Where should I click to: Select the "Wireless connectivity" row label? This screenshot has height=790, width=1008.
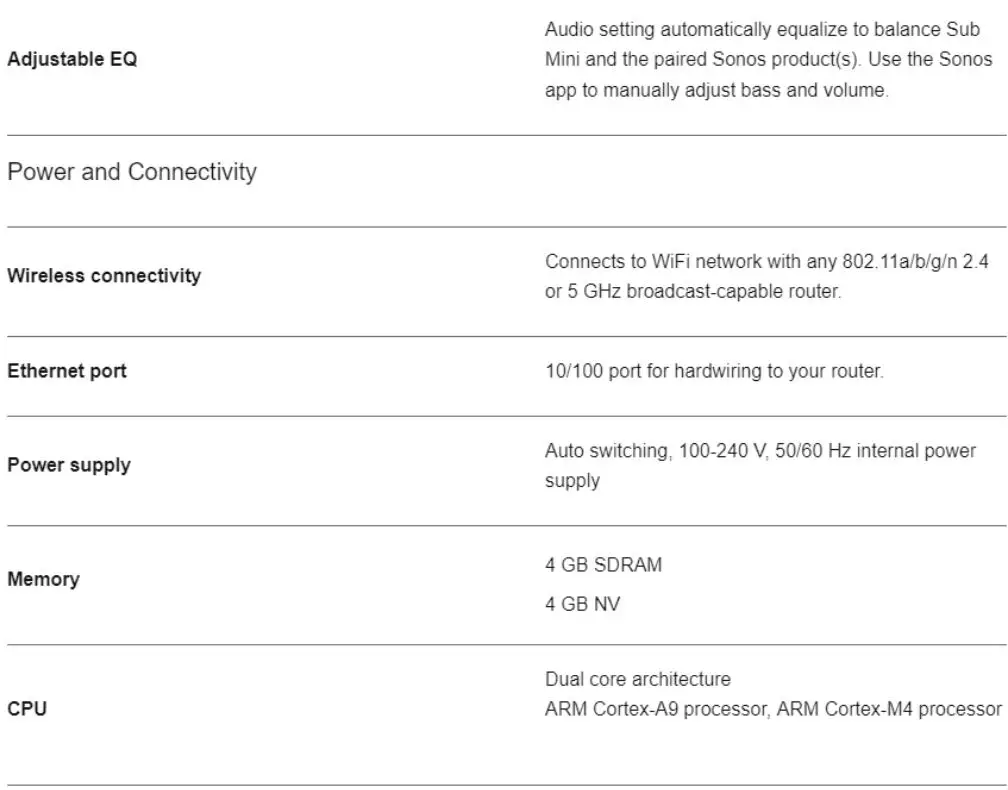coord(104,275)
